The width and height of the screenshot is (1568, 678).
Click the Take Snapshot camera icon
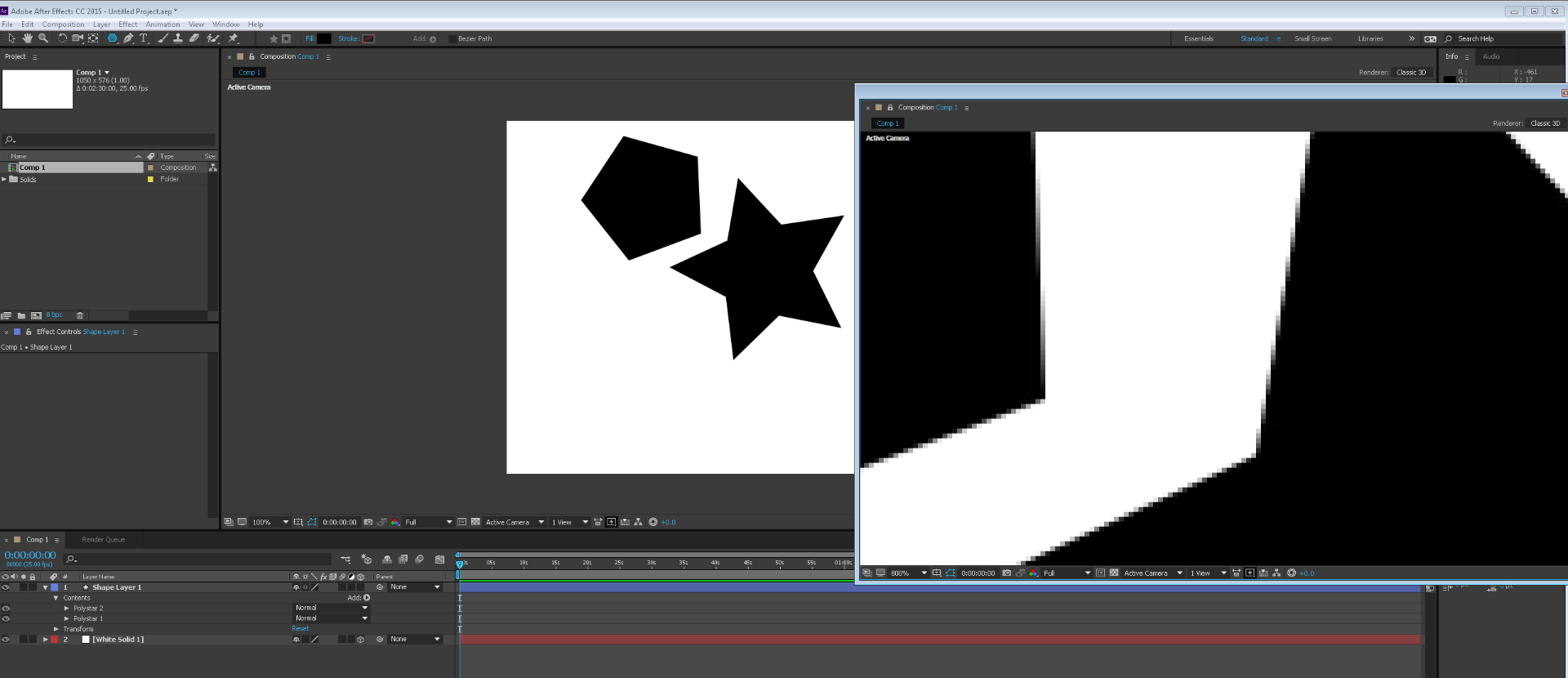tap(368, 522)
